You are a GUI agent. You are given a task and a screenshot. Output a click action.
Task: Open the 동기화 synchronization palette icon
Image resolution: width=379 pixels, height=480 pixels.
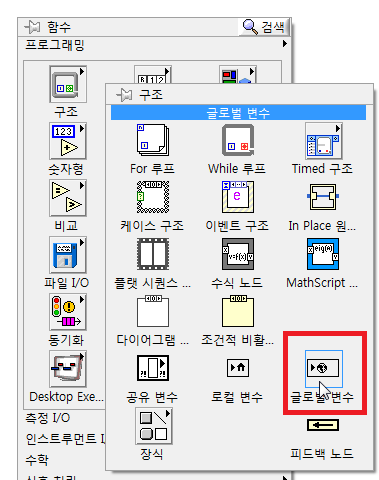point(68,312)
